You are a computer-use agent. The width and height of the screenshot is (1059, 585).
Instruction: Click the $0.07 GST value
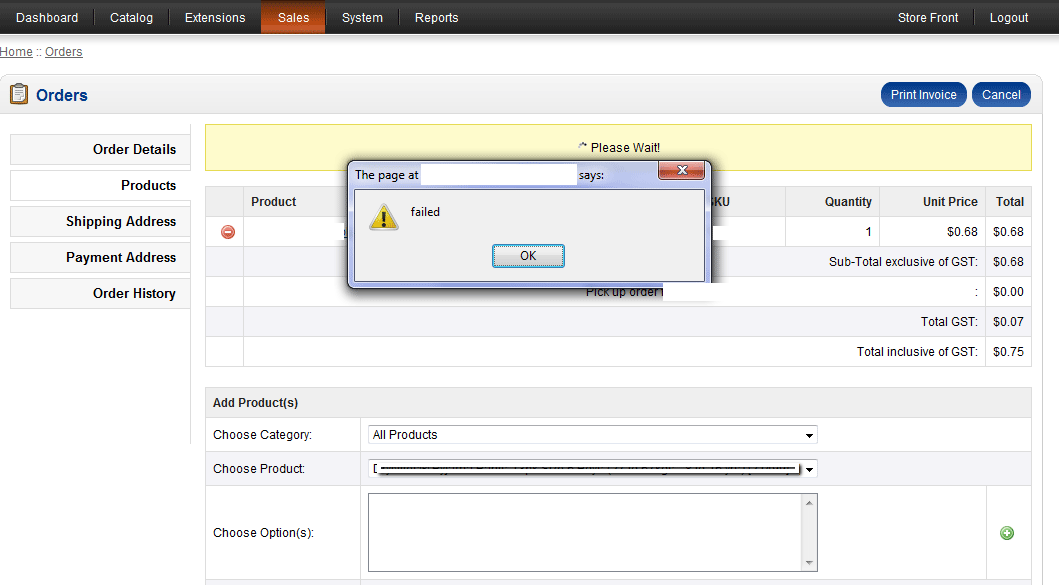[1008, 322]
